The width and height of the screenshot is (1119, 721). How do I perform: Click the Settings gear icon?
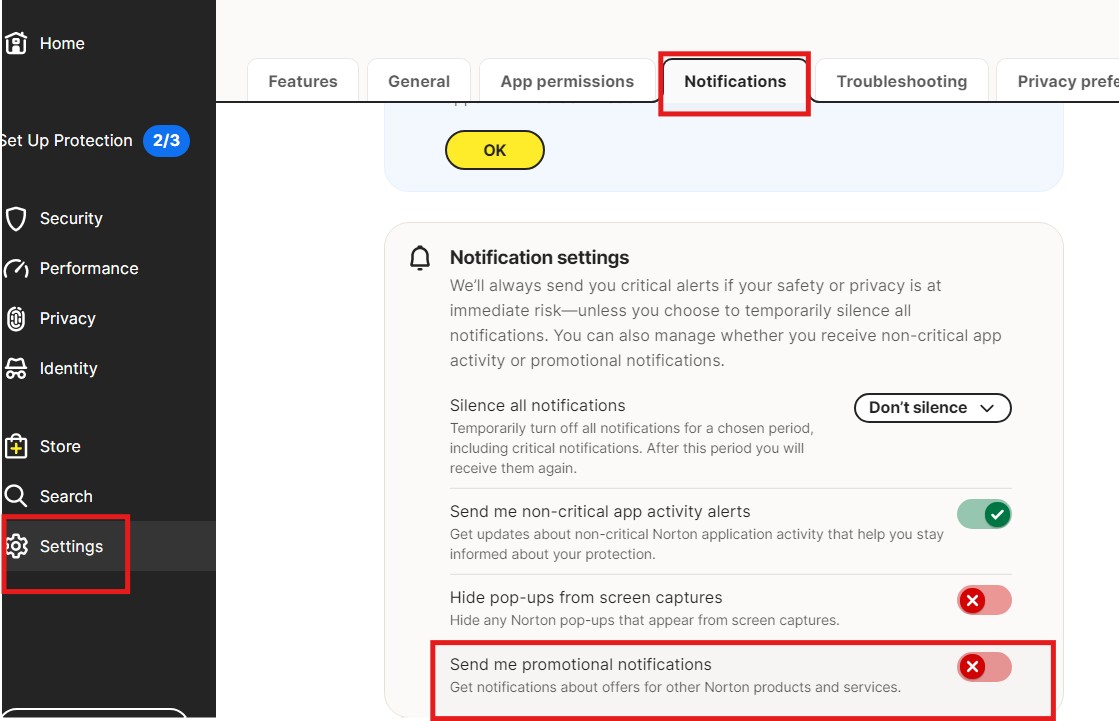coord(16,547)
